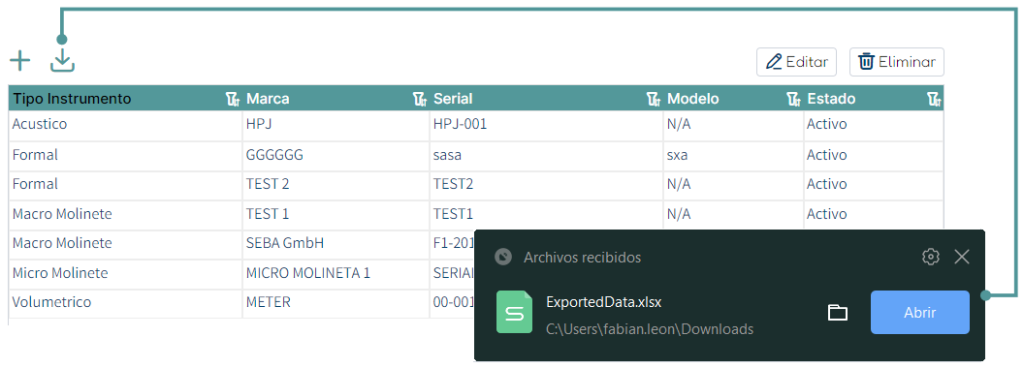Click the plus icon to add instrument
This screenshot has width=1024, height=368.
20,61
